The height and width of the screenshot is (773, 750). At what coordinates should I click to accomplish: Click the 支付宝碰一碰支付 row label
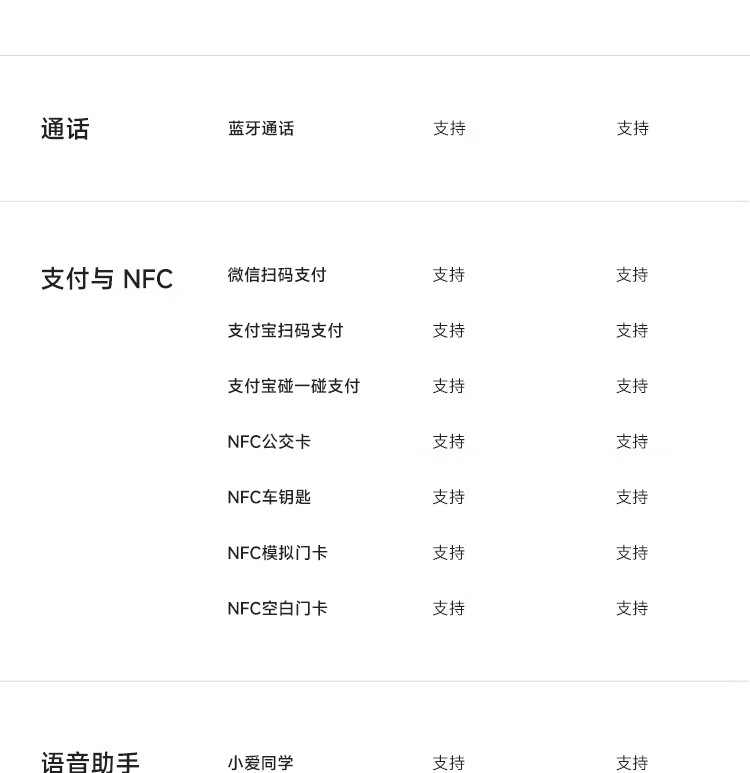[293, 386]
